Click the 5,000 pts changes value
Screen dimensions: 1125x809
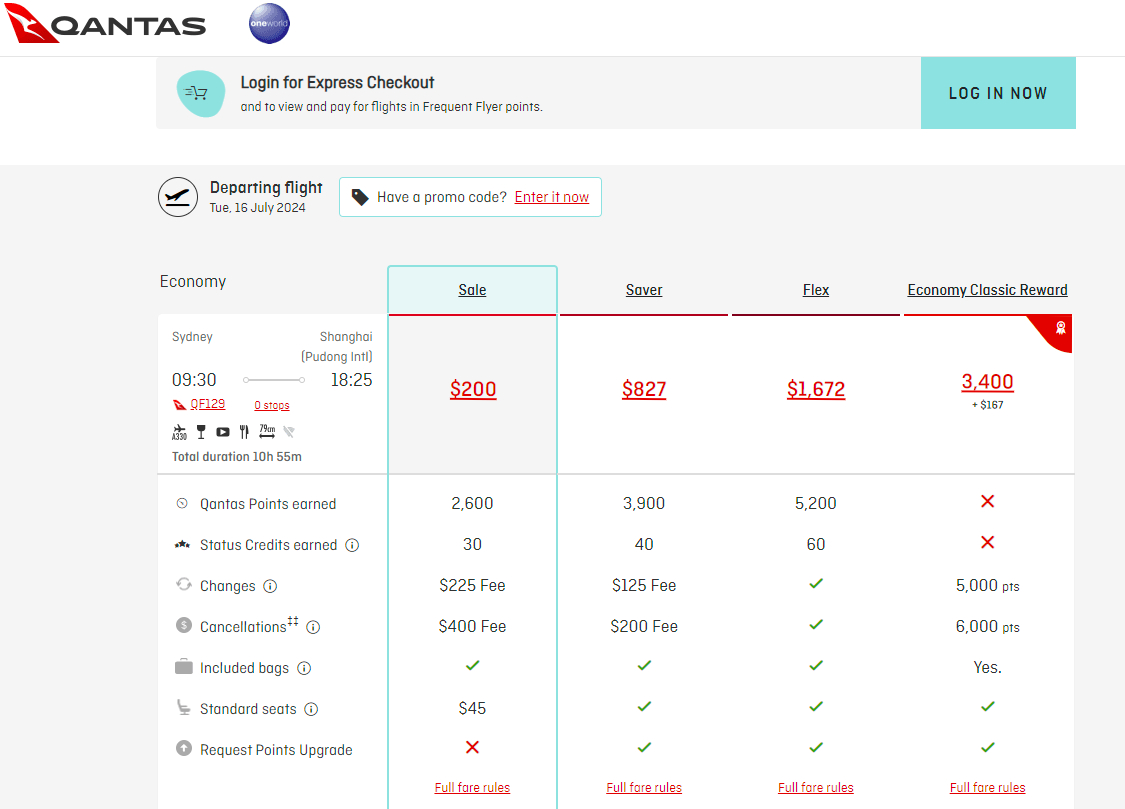click(987, 585)
